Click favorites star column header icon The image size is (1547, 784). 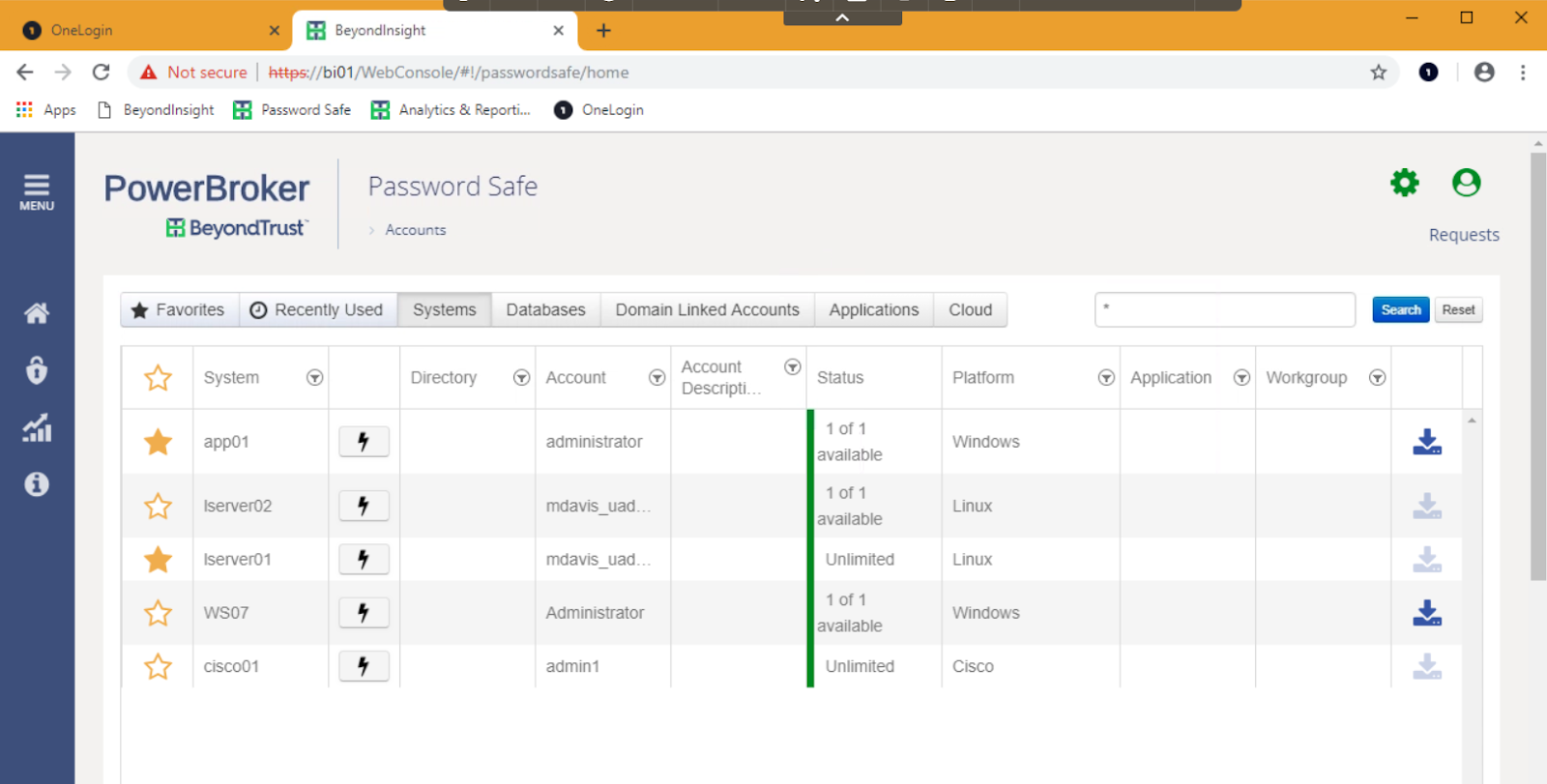pos(158,377)
